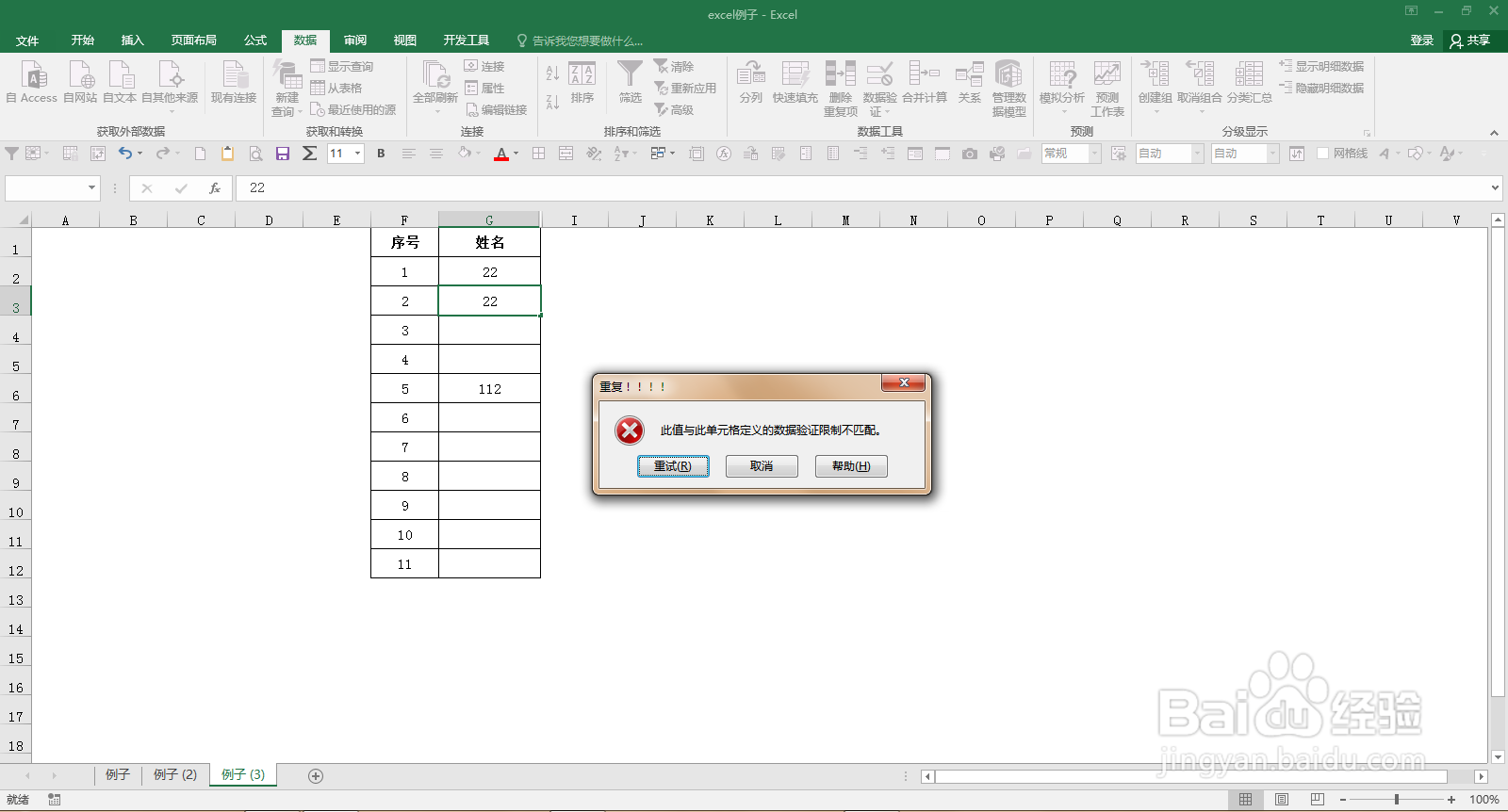
Task: Switch to the Insert (插入) tab
Action: coord(132,41)
